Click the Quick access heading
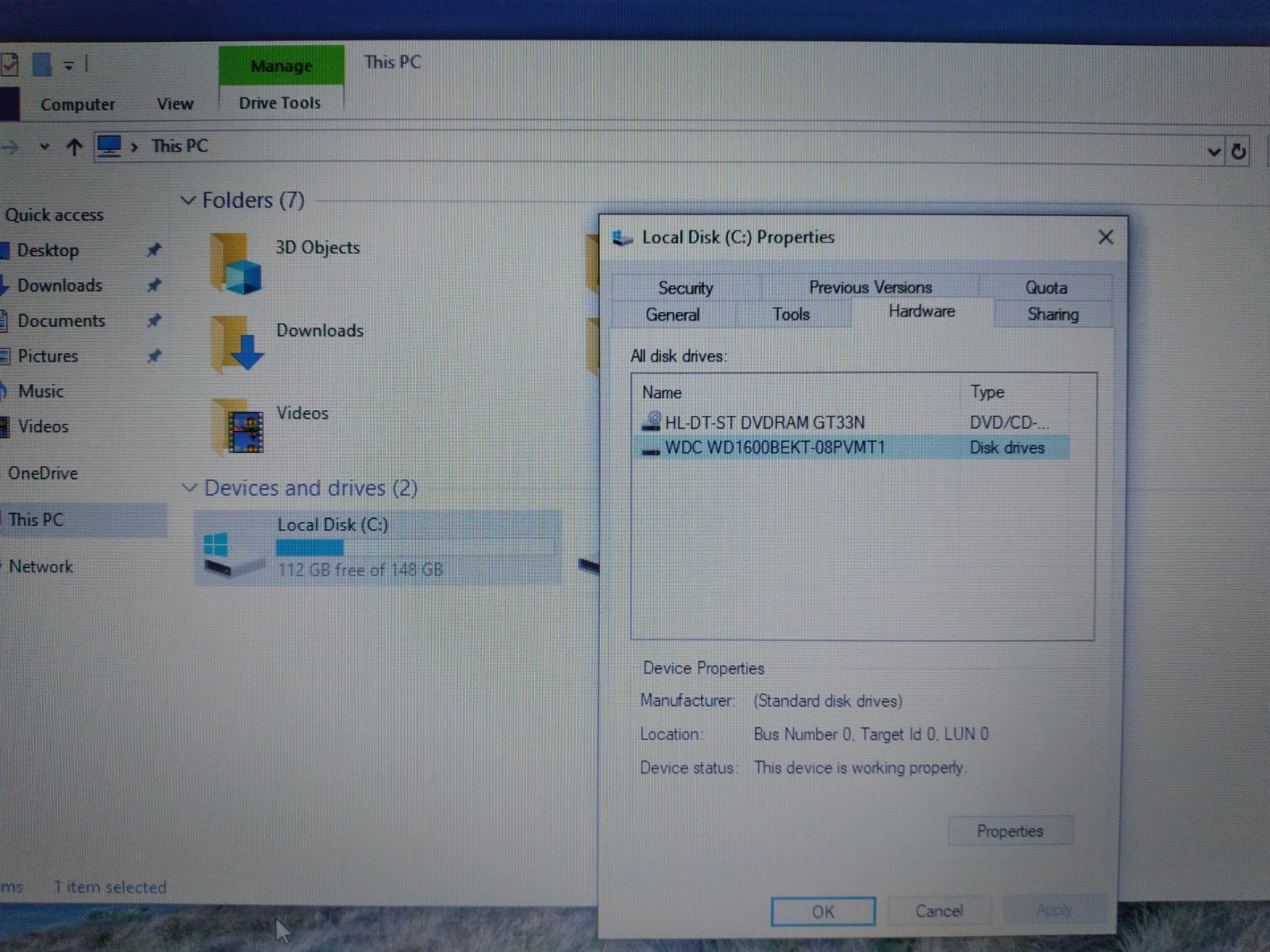This screenshot has width=1270, height=952. point(54,215)
